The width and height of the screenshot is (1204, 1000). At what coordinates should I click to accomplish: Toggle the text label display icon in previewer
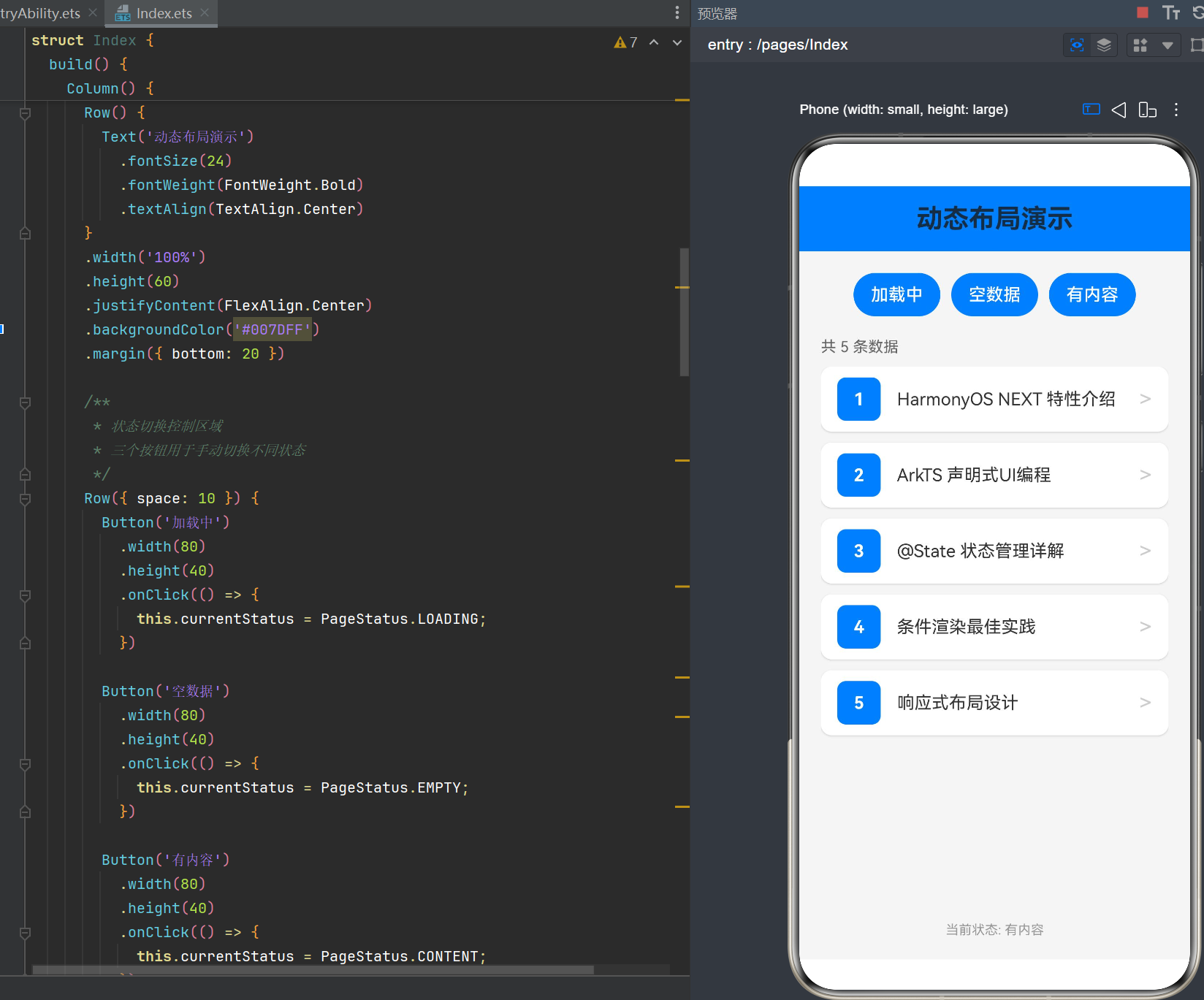(x=1091, y=110)
